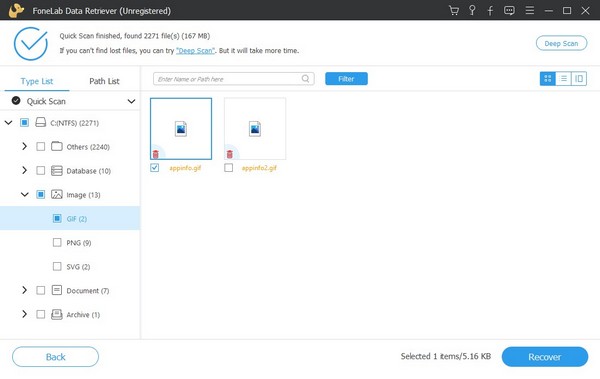Collapse the Quick Scan section chevron
The height and width of the screenshot is (379, 600).
(x=131, y=101)
